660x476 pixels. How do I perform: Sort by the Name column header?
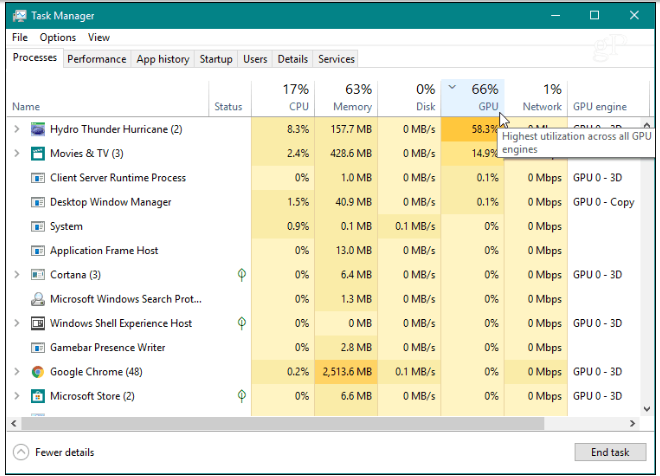pyautogui.click(x=108, y=98)
